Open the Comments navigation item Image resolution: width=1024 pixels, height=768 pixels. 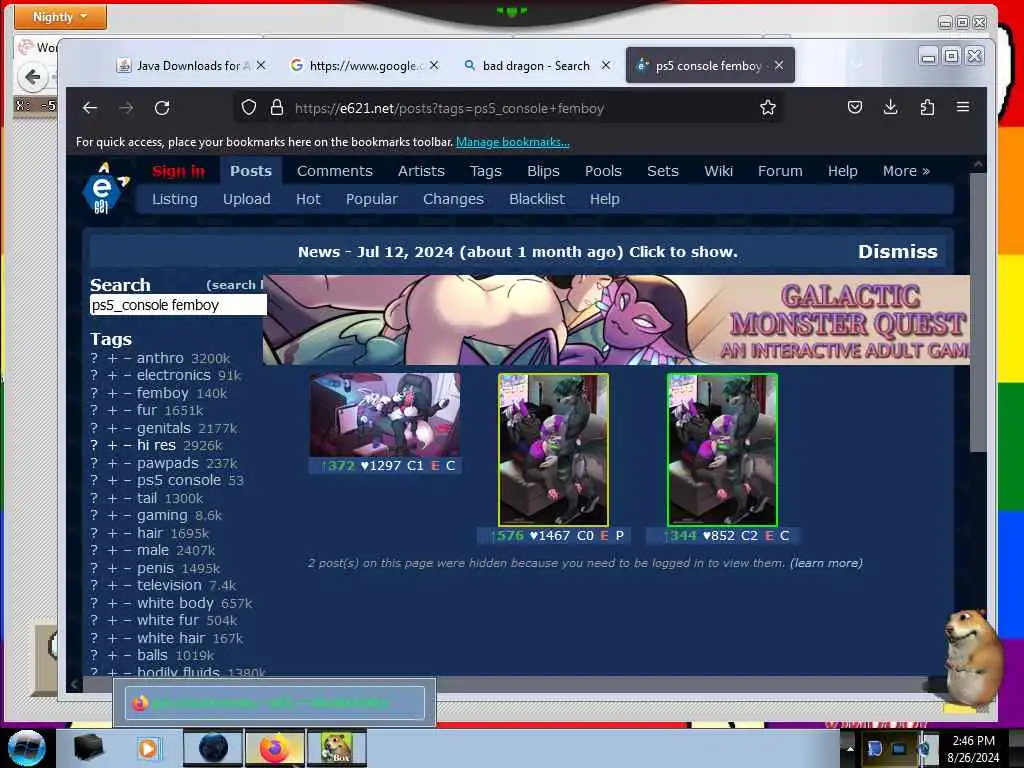[334, 171]
